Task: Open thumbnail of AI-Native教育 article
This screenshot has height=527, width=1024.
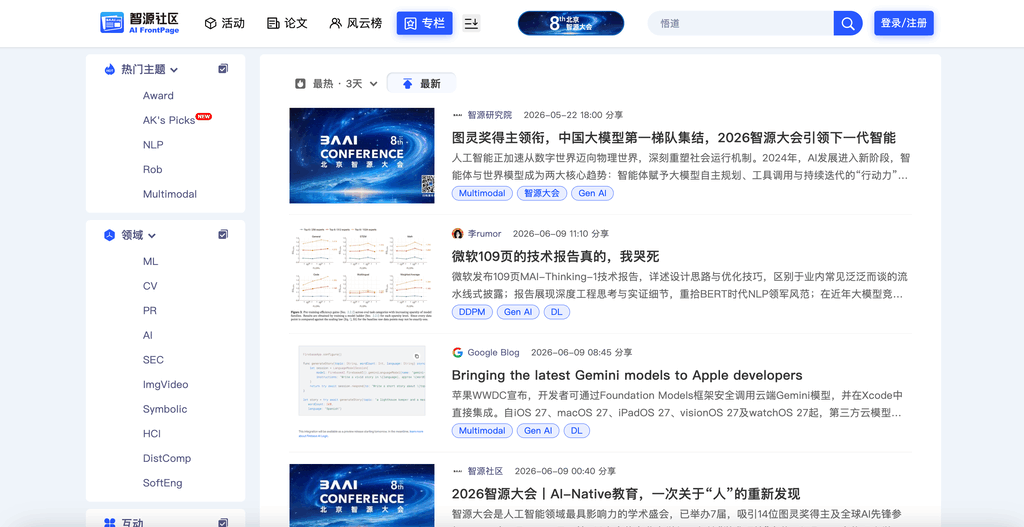Action: coord(362,496)
